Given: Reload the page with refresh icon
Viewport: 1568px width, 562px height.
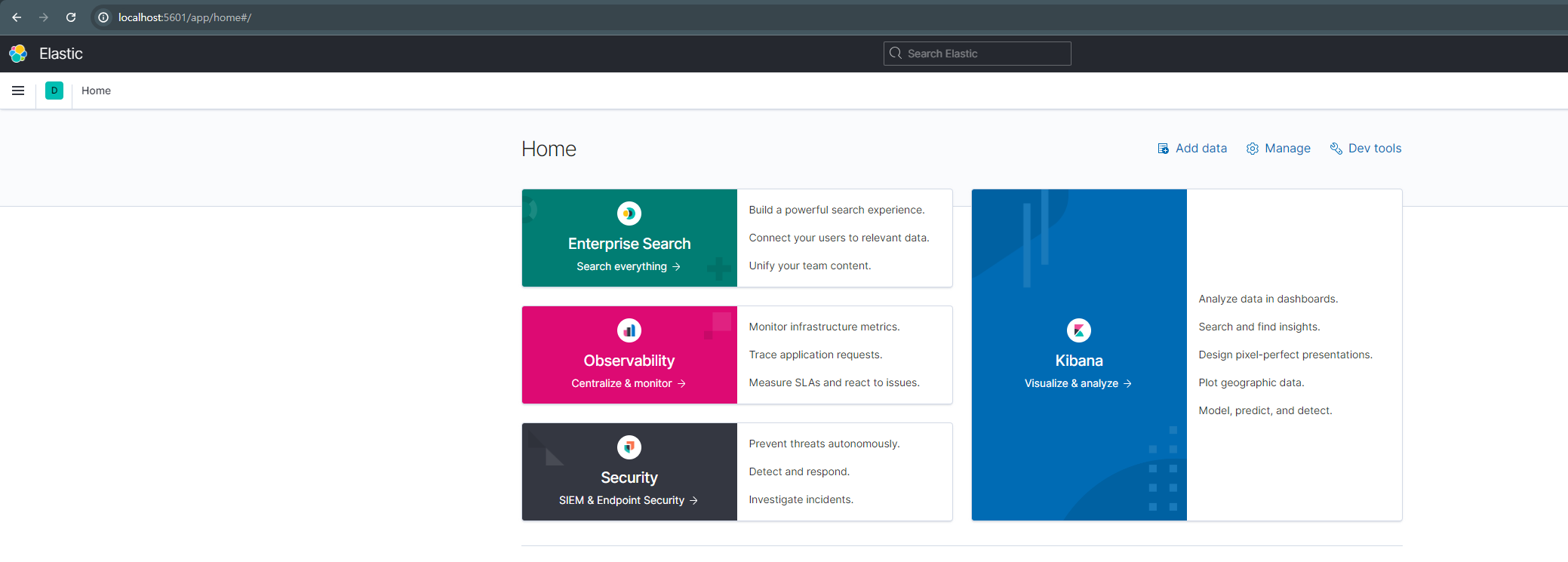Looking at the screenshot, I should [x=71, y=17].
